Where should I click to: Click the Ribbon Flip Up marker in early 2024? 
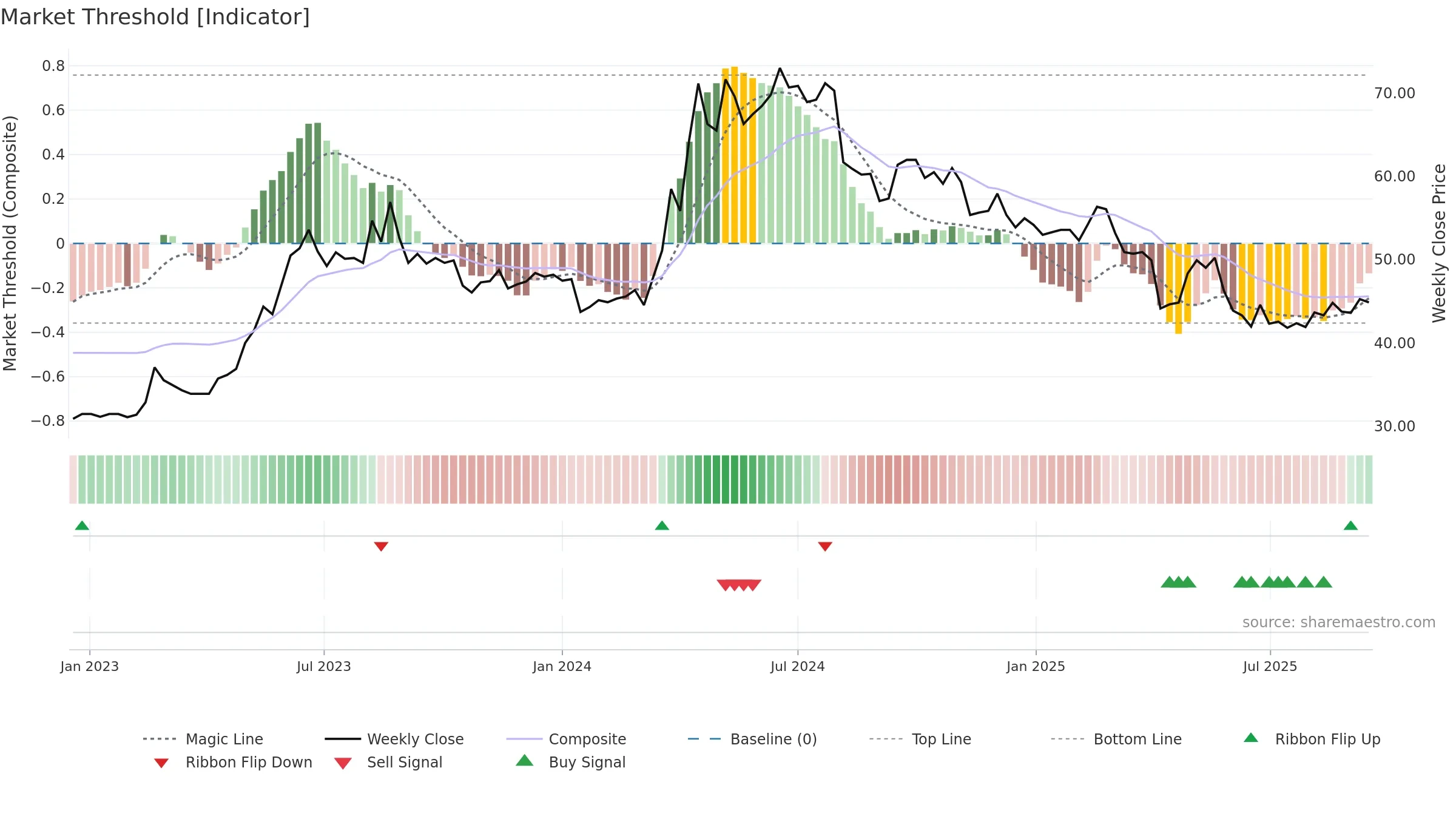coord(662,525)
